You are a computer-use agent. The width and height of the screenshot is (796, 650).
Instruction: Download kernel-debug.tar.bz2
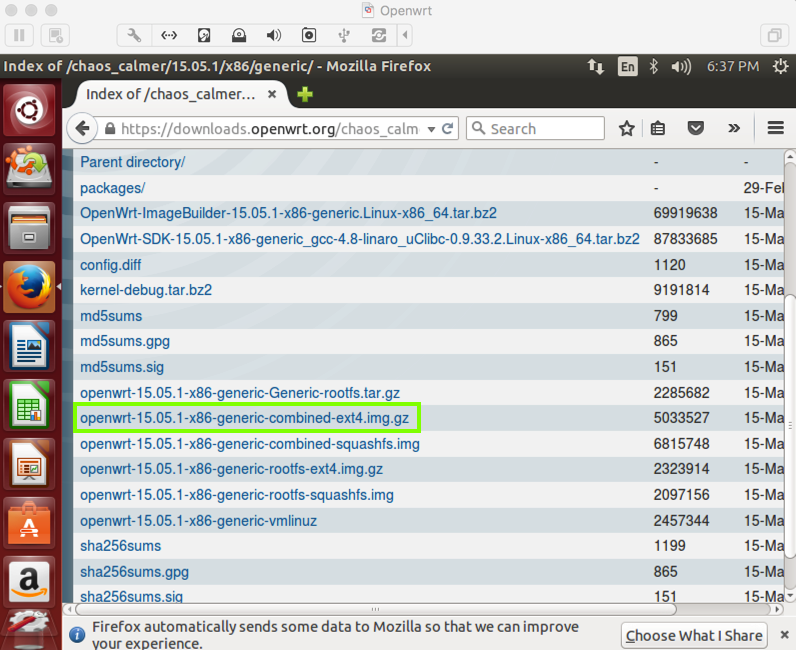[x=146, y=290]
